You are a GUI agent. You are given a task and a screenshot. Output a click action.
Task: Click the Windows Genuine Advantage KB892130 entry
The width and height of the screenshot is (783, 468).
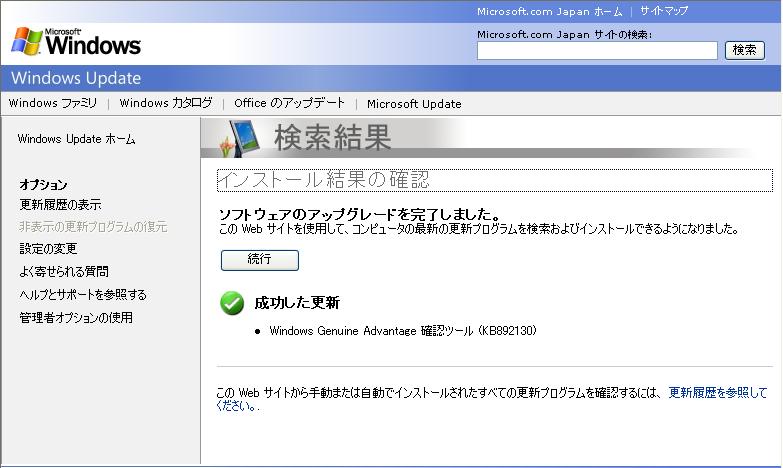[402, 331]
